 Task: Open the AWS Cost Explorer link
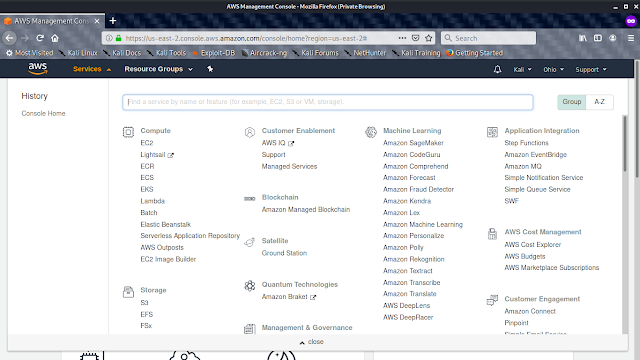click(x=532, y=244)
